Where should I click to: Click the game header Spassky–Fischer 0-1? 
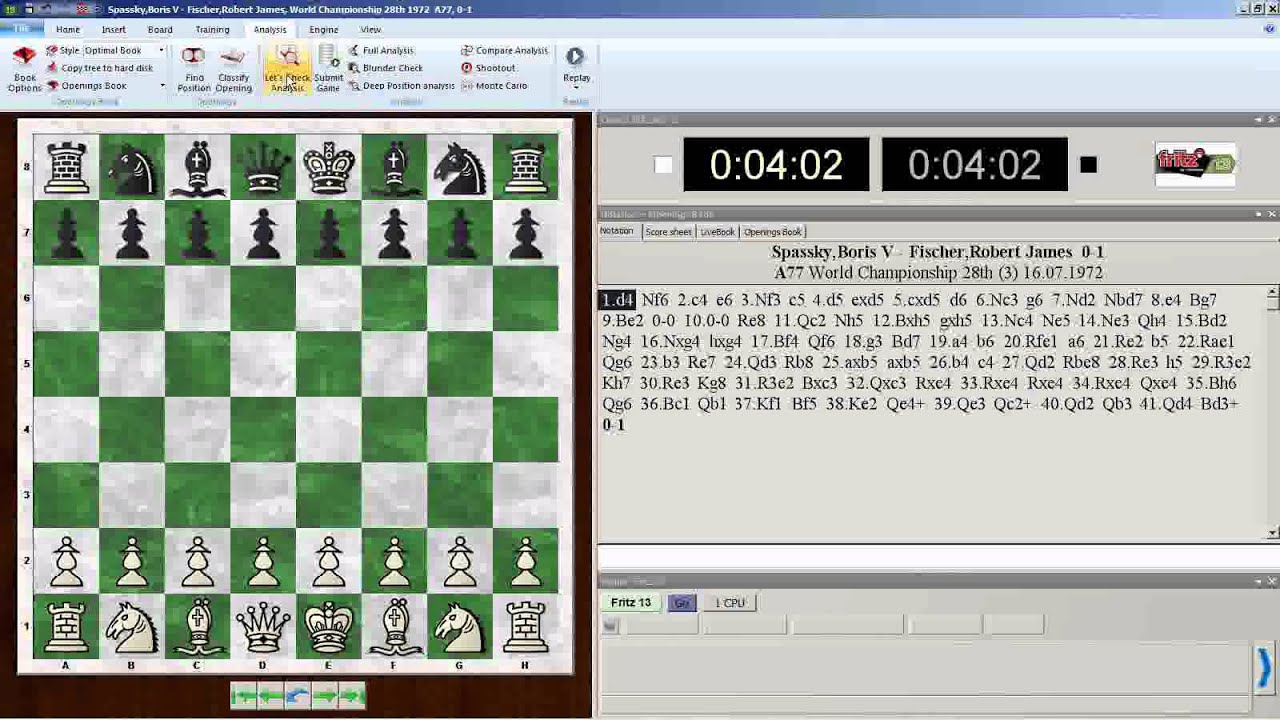[937, 252]
